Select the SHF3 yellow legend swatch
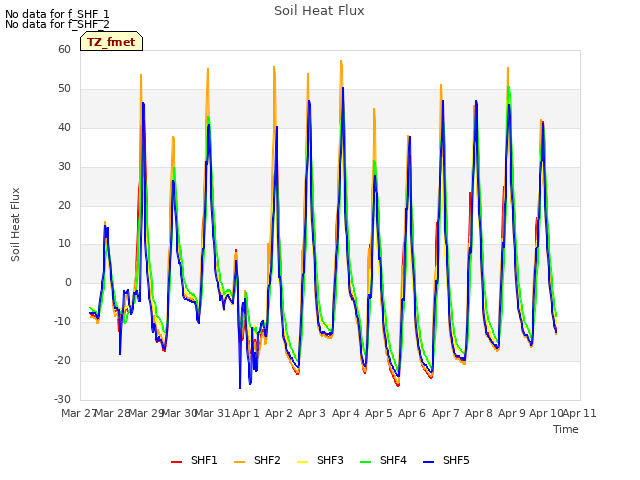This screenshot has width=640, height=480. (302, 461)
